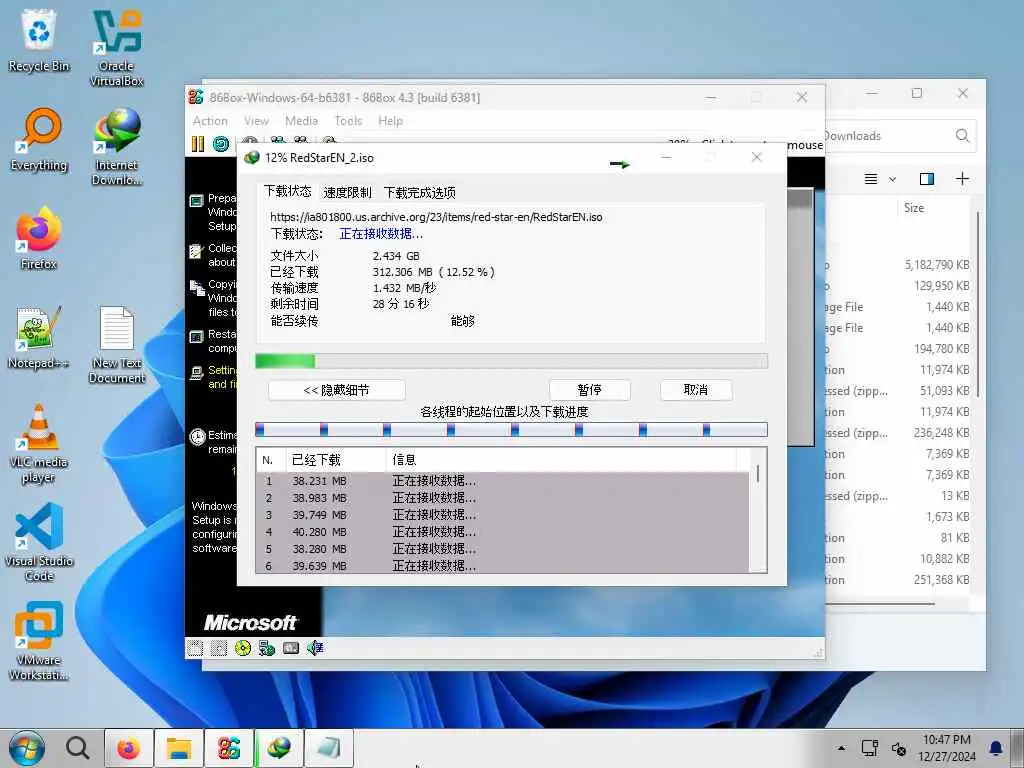Select the New Text Document desktop file
The width and height of the screenshot is (1024, 768).
coord(117,344)
